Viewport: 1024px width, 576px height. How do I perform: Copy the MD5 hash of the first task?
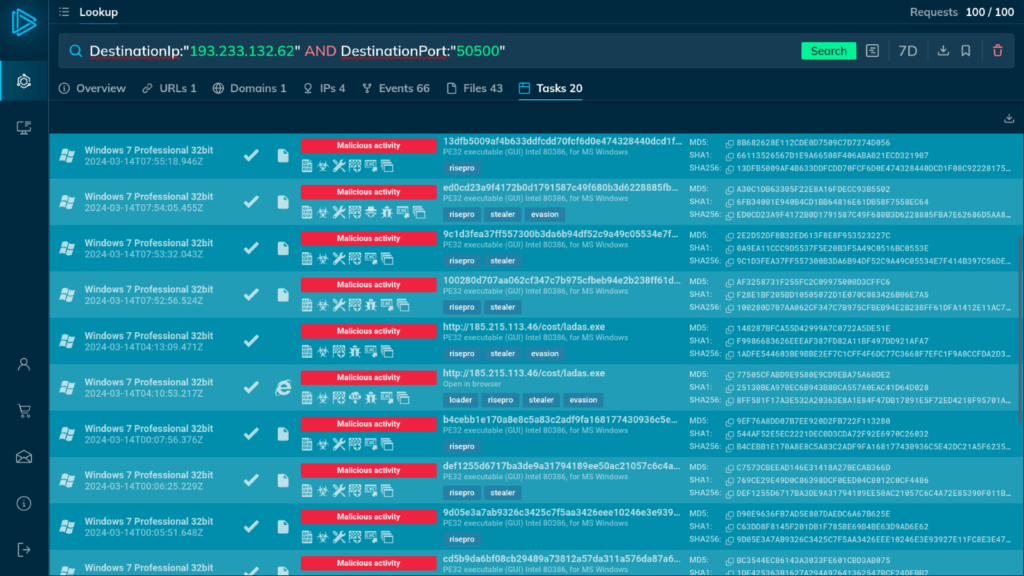(x=729, y=143)
